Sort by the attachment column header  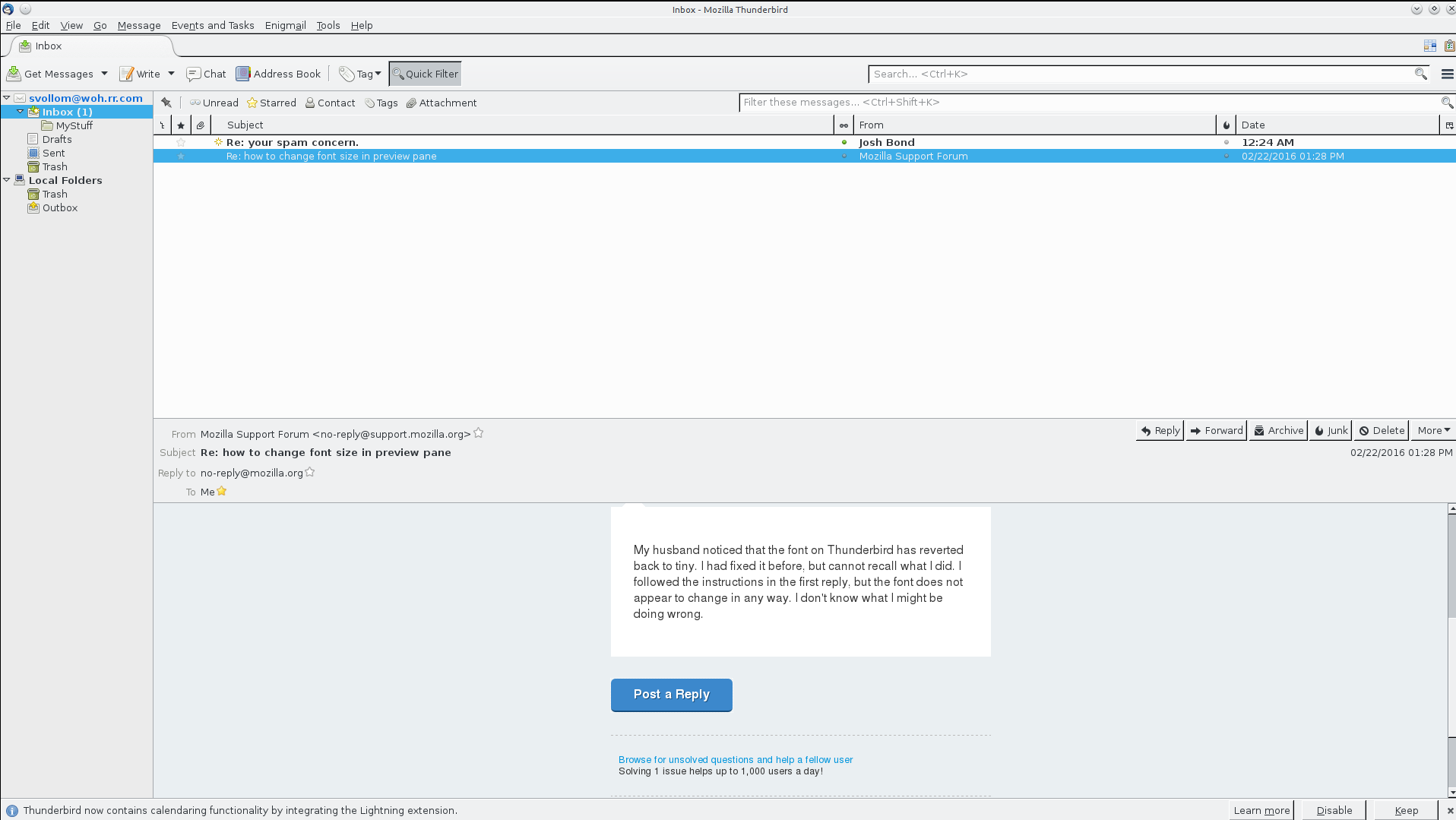point(201,125)
